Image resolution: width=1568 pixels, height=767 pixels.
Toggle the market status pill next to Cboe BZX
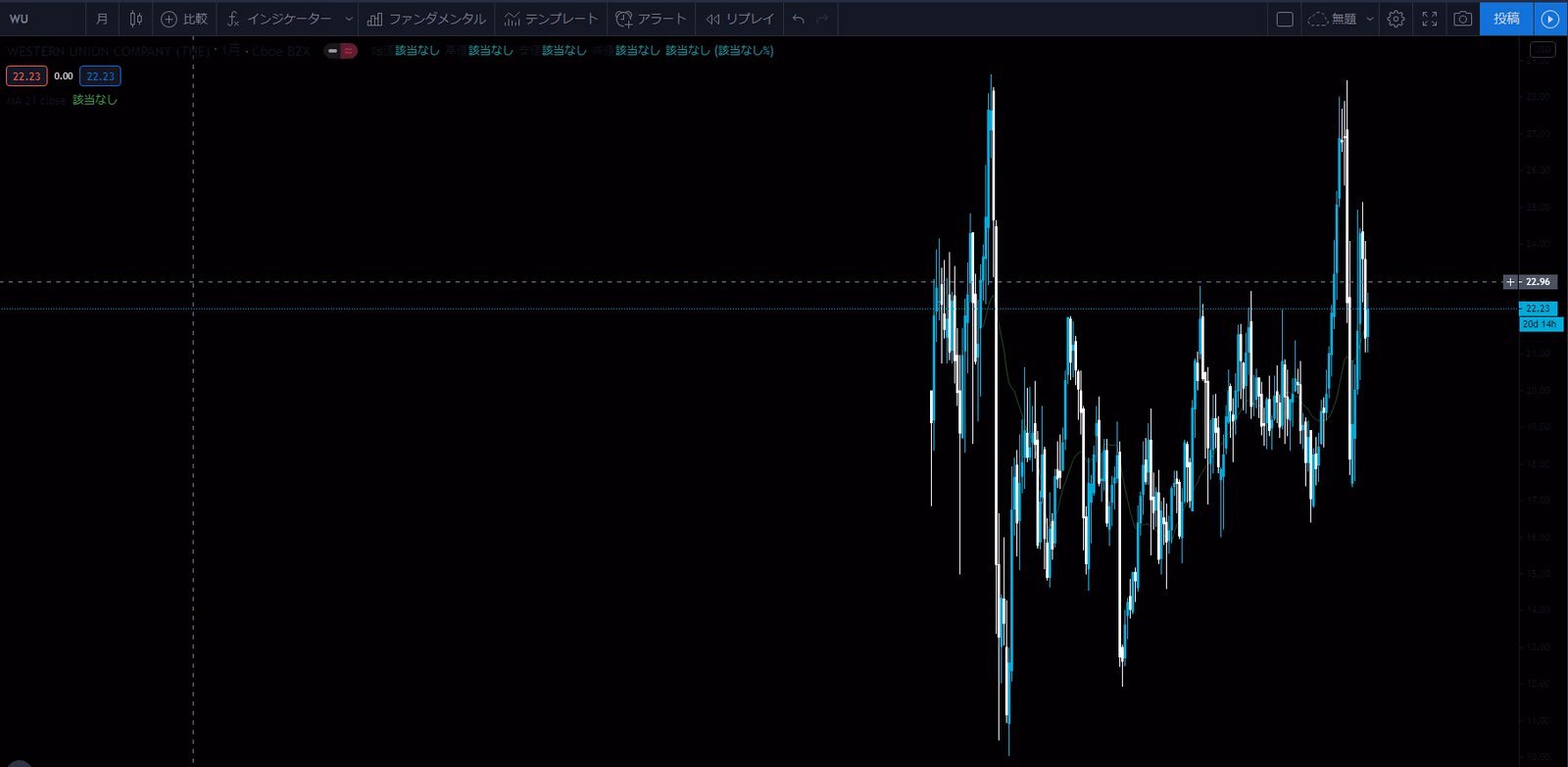[x=340, y=51]
